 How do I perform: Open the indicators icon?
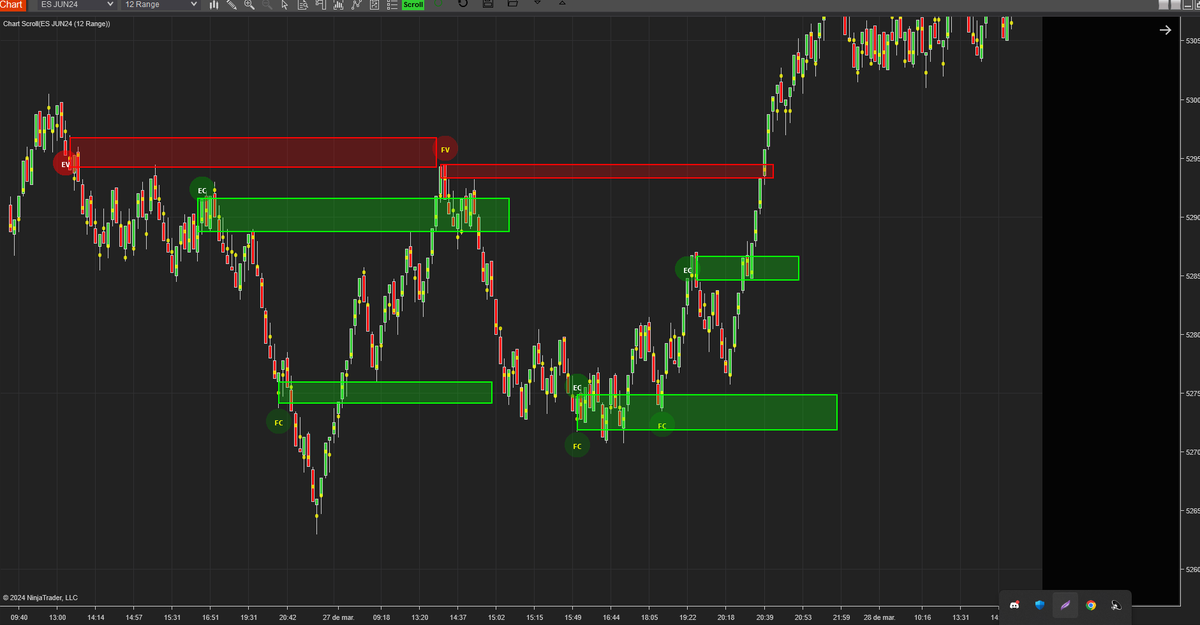(338, 5)
